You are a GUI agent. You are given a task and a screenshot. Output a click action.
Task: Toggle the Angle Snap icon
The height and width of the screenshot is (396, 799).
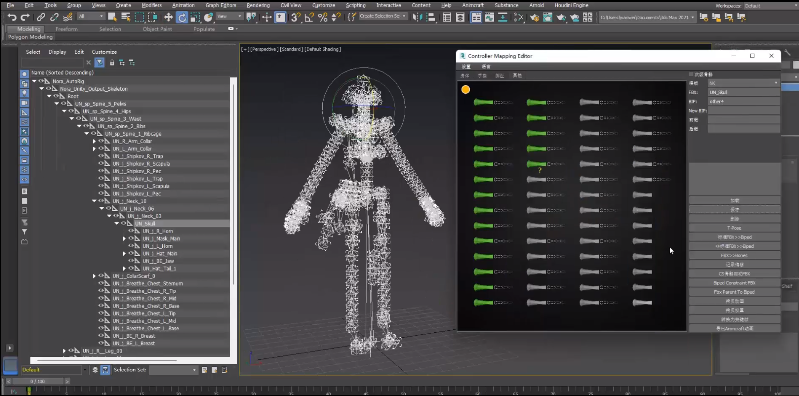309,17
